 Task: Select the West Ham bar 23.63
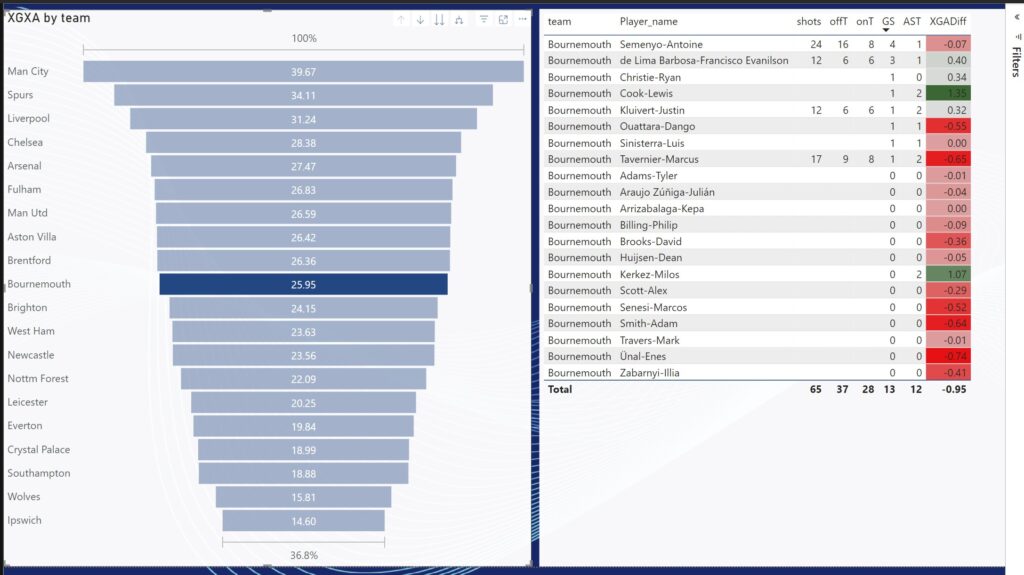[x=303, y=332]
